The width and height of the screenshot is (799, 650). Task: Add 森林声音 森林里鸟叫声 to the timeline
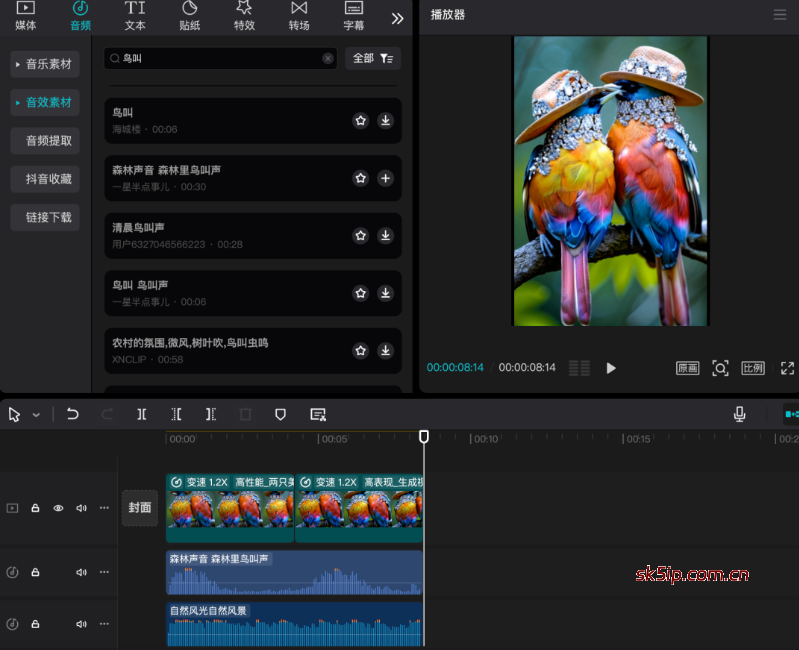pos(386,178)
